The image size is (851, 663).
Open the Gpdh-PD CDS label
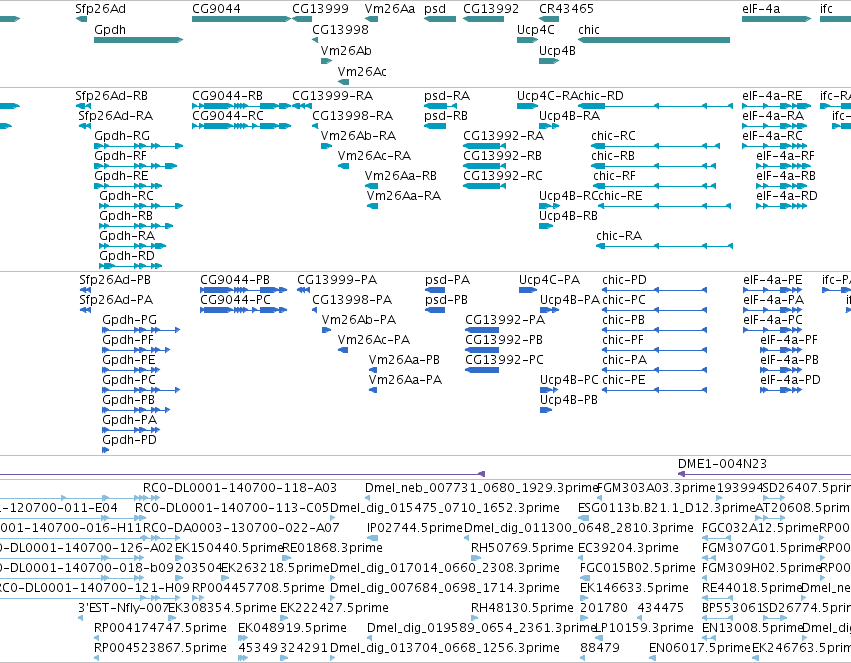[130, 440]
